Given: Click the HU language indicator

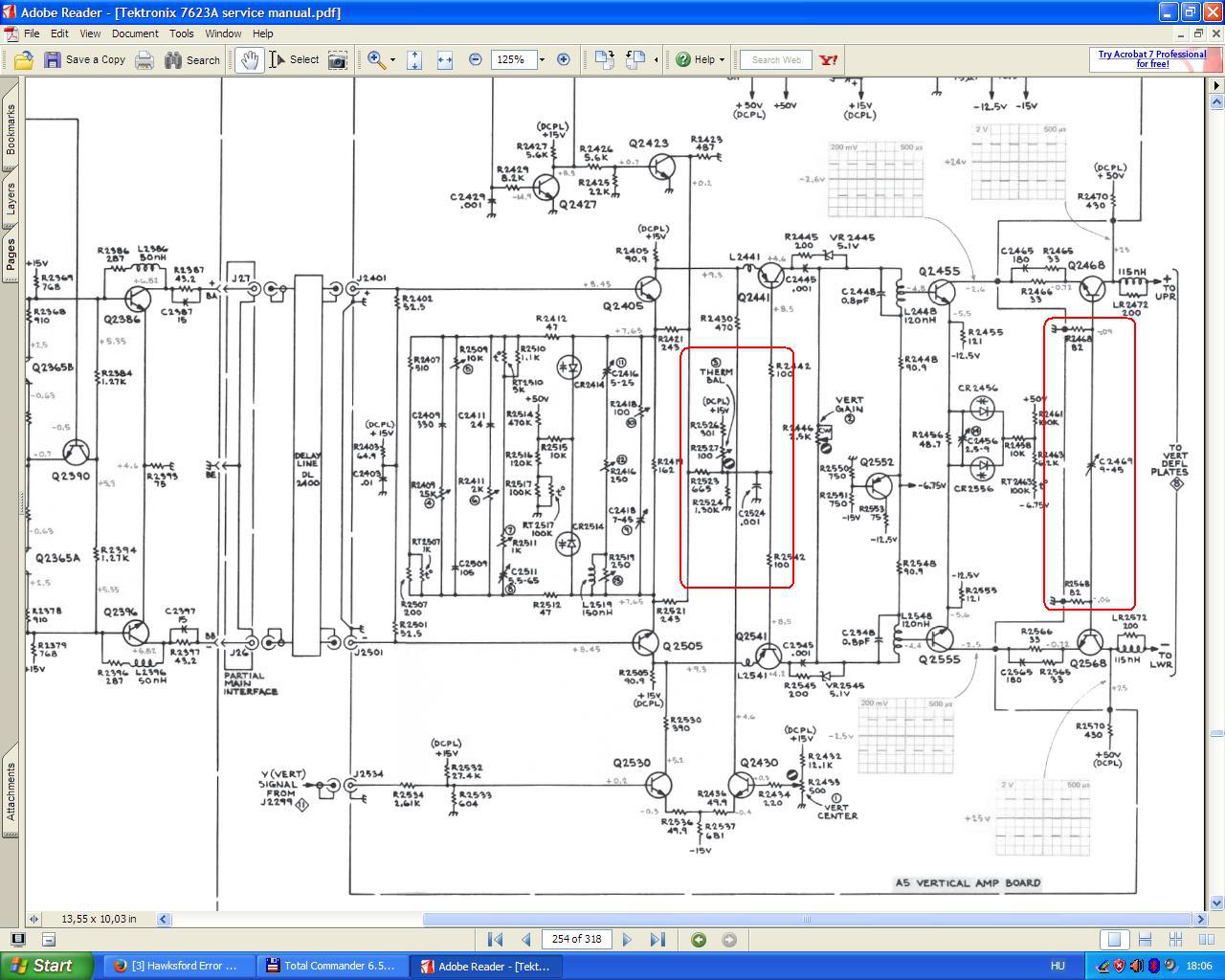Looking at the screenshot, I should pos(1058,966).
